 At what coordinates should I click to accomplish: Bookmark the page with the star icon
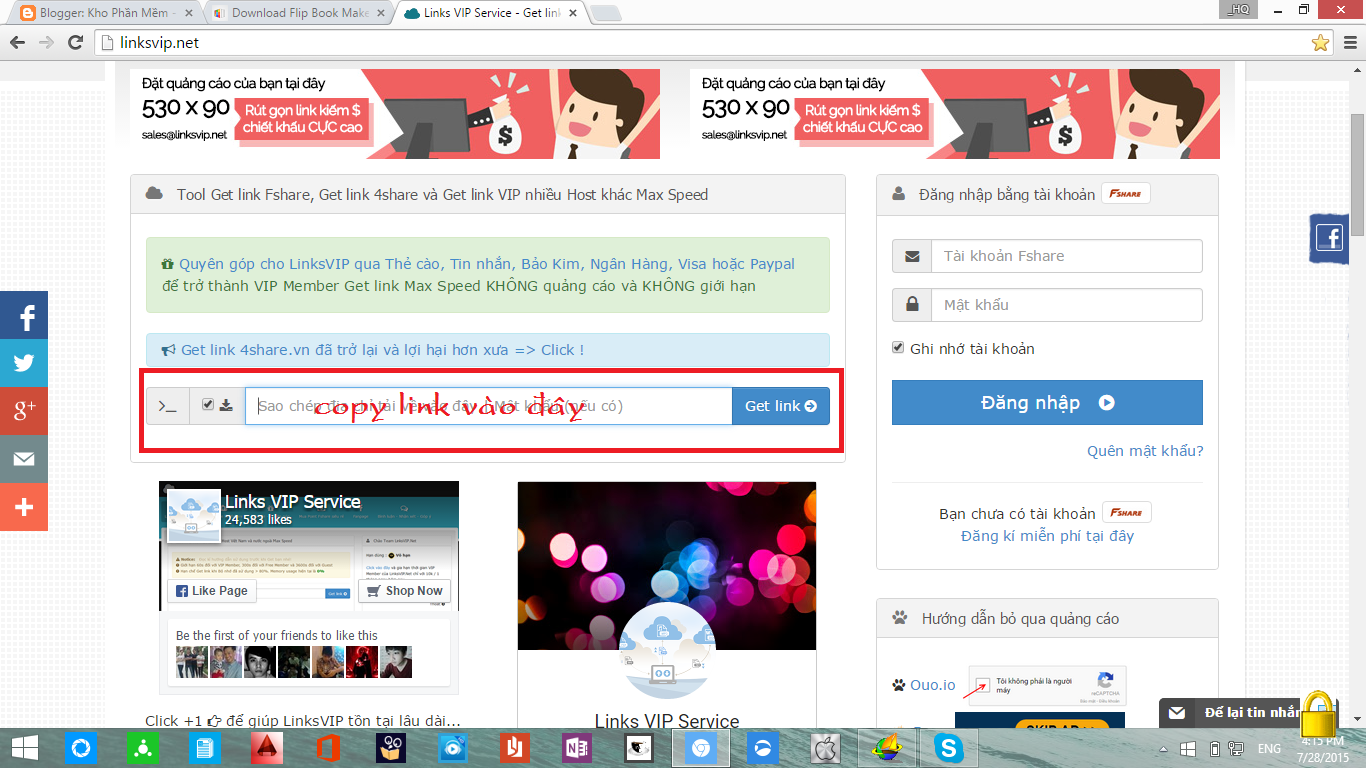click(1320, 42)
